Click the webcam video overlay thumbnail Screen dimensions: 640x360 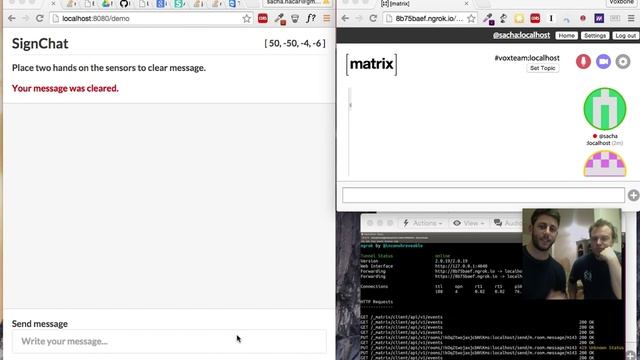572,254
